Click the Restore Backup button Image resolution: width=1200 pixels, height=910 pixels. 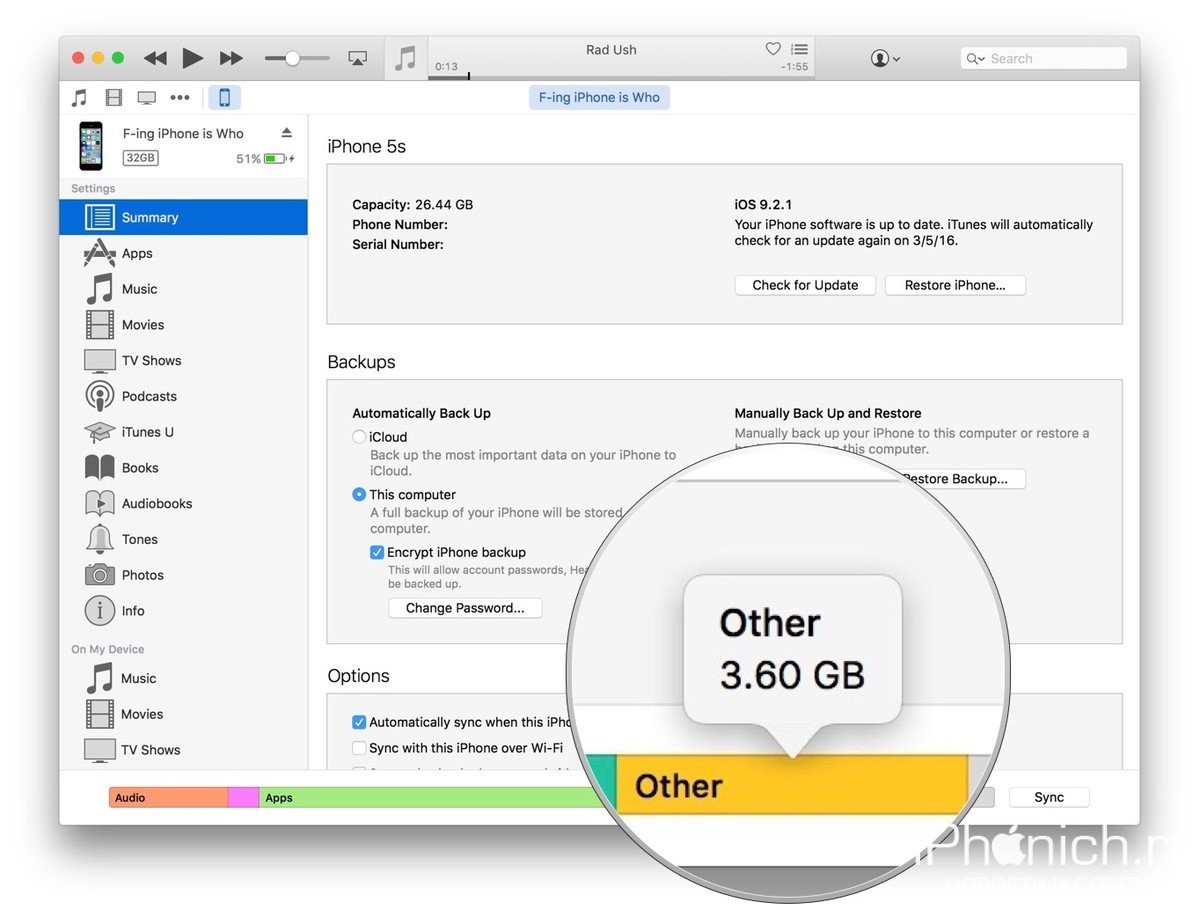(x=961, y=479)
